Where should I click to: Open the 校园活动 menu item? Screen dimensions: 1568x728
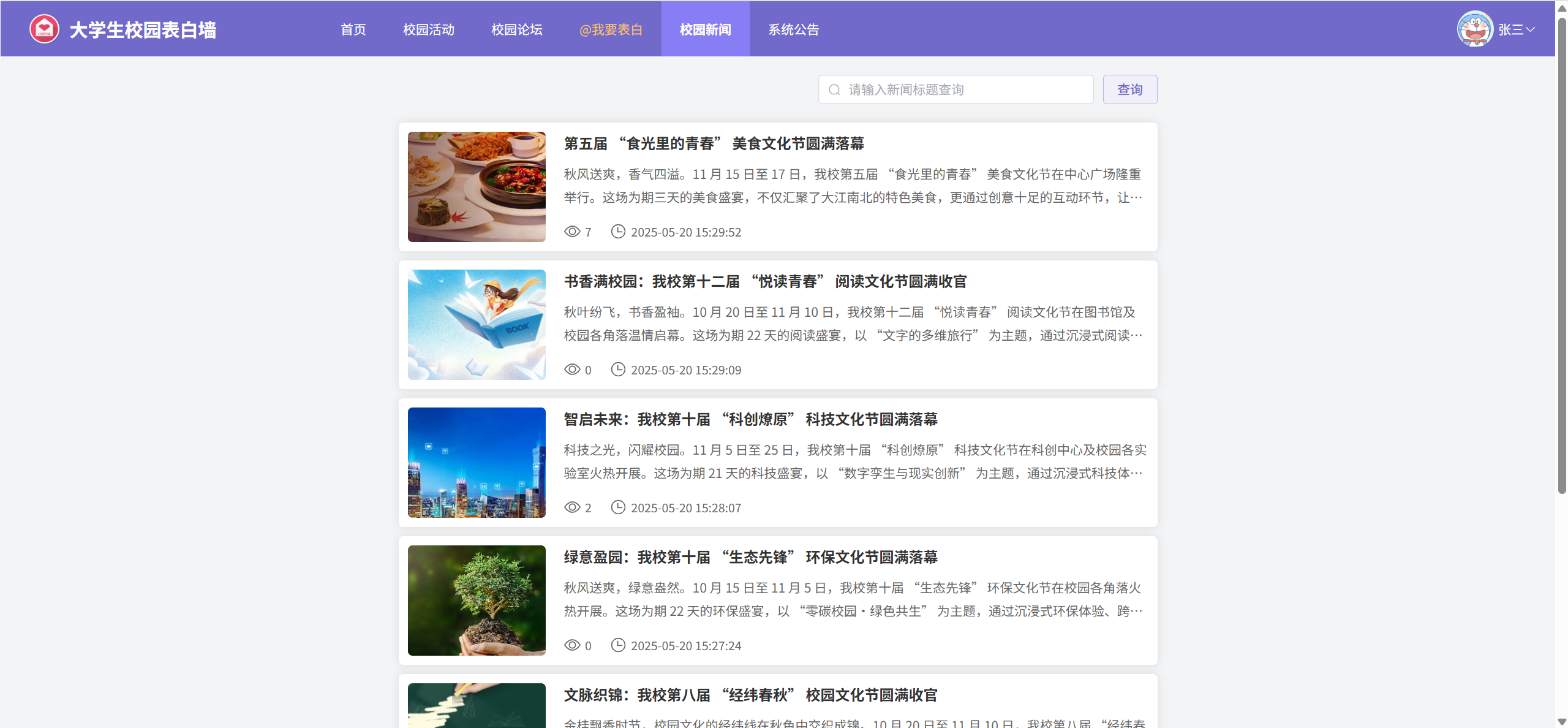click(429, 29)
